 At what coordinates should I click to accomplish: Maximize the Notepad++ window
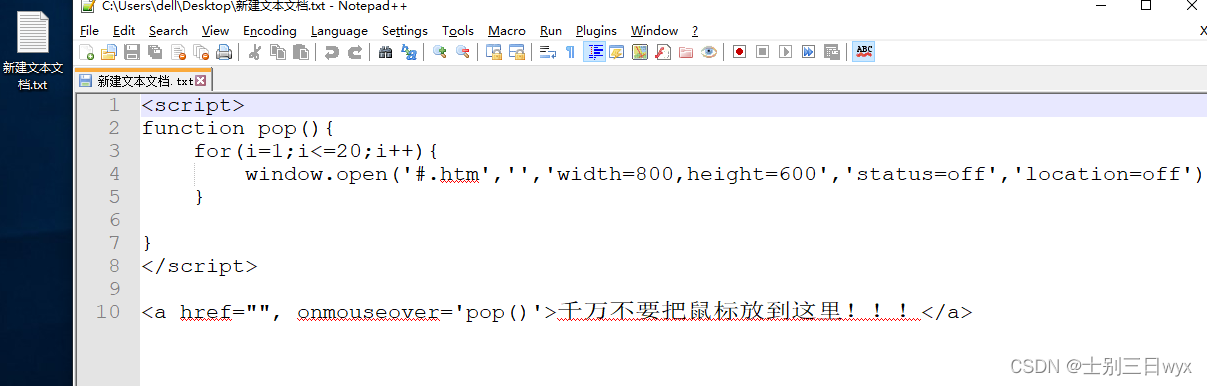(1145, 6)
